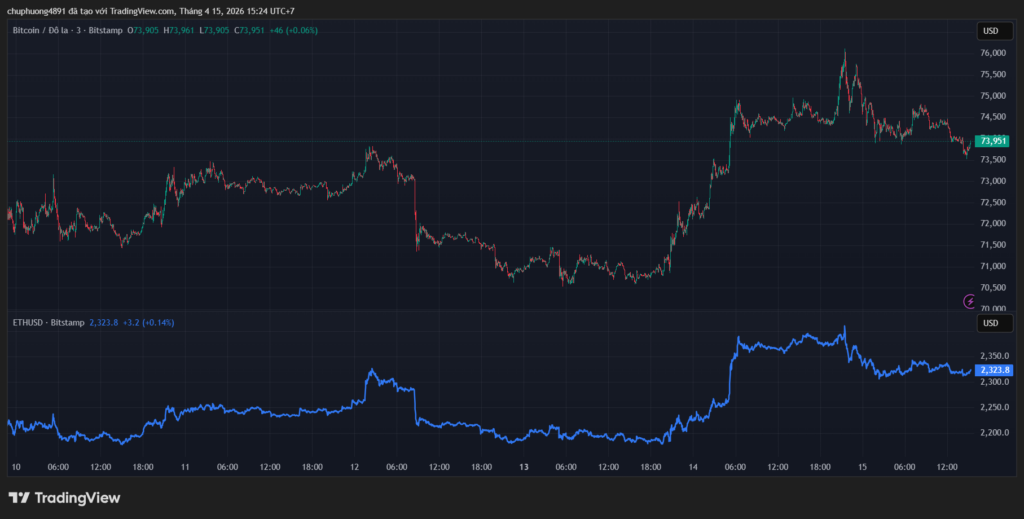Image resolution: width=1024 pixels, height=519 pixels.
Task: Click date label 14 on time axis
Action: click(x=692, y=467)
